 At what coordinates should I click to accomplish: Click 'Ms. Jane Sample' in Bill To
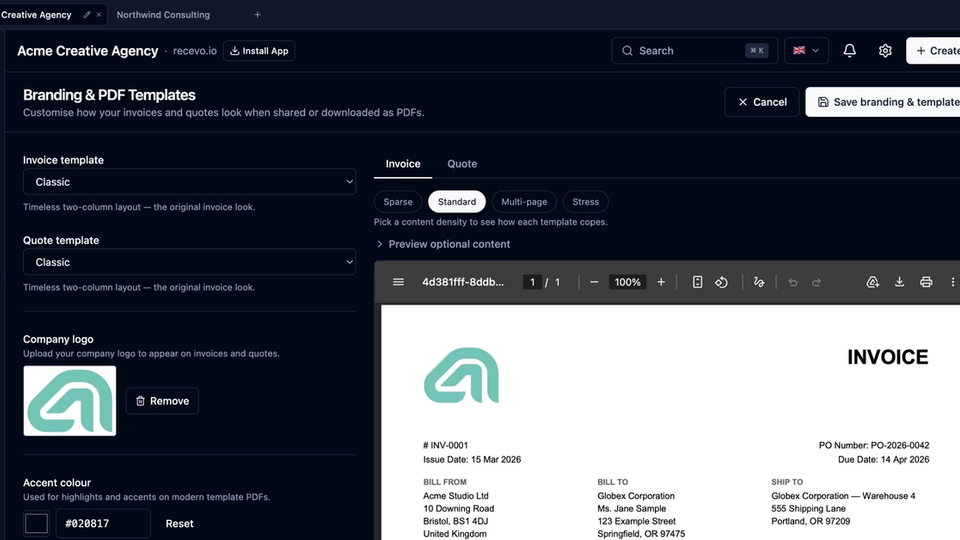632,509
